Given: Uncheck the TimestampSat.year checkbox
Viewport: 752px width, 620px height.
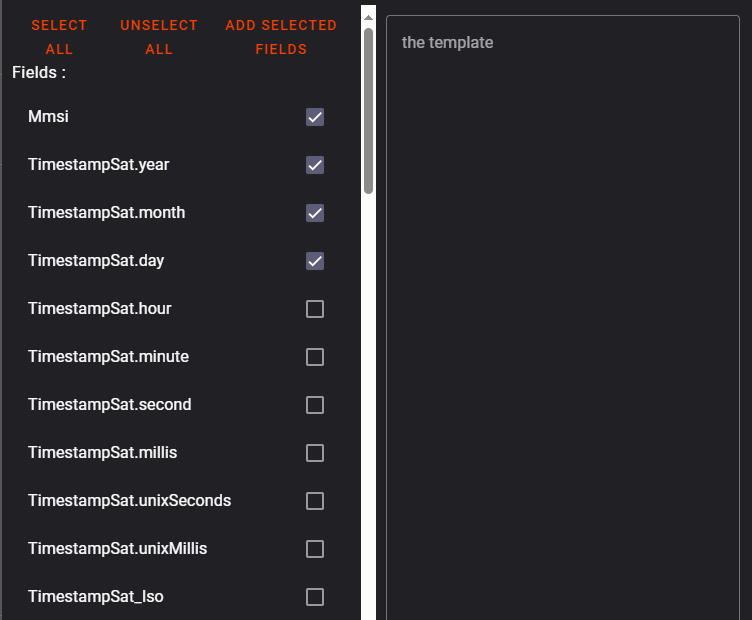Looking at the screenshot, I should point(315,165).
